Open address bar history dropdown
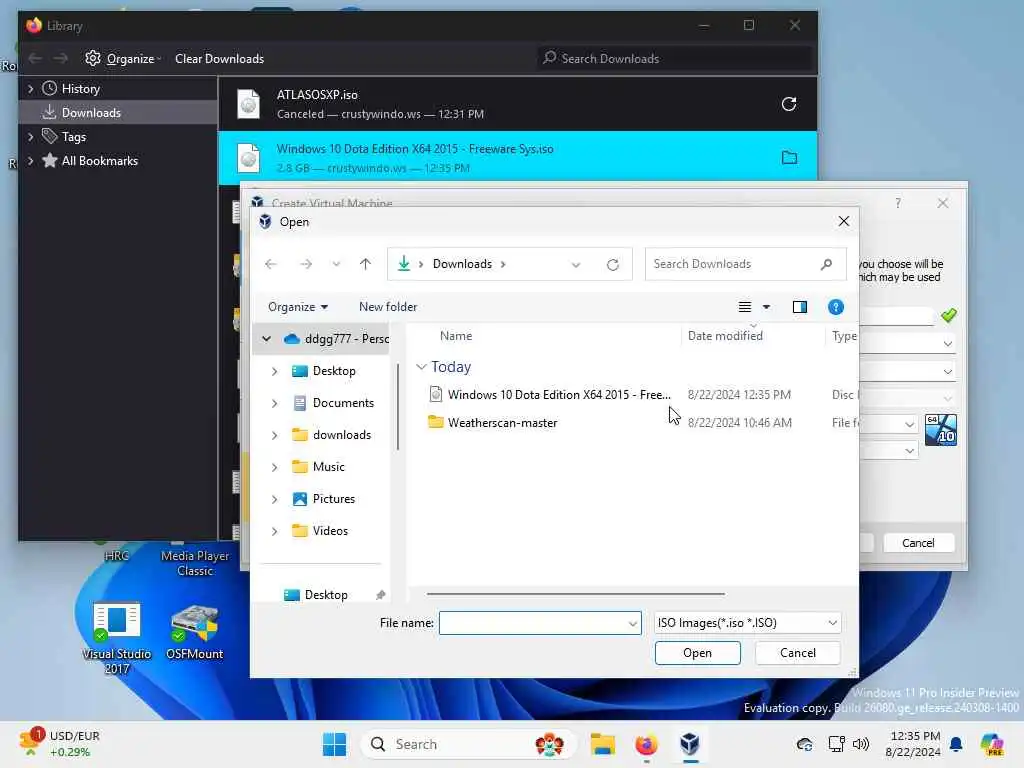This screenshot has height=768, width=1024. [575, 264]
